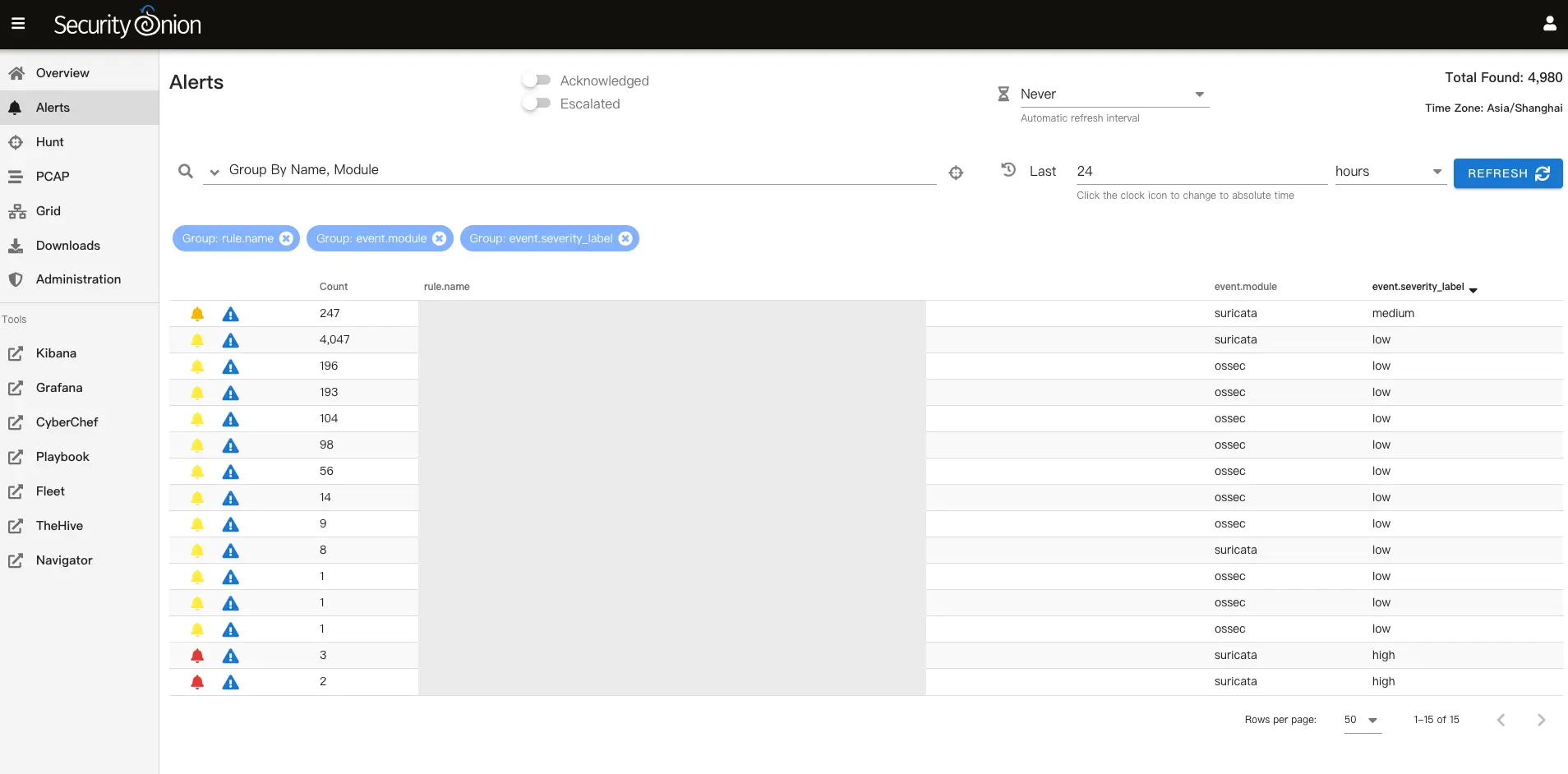
Task: Open CyberChef tool link
Action: [x=79, y=422]
